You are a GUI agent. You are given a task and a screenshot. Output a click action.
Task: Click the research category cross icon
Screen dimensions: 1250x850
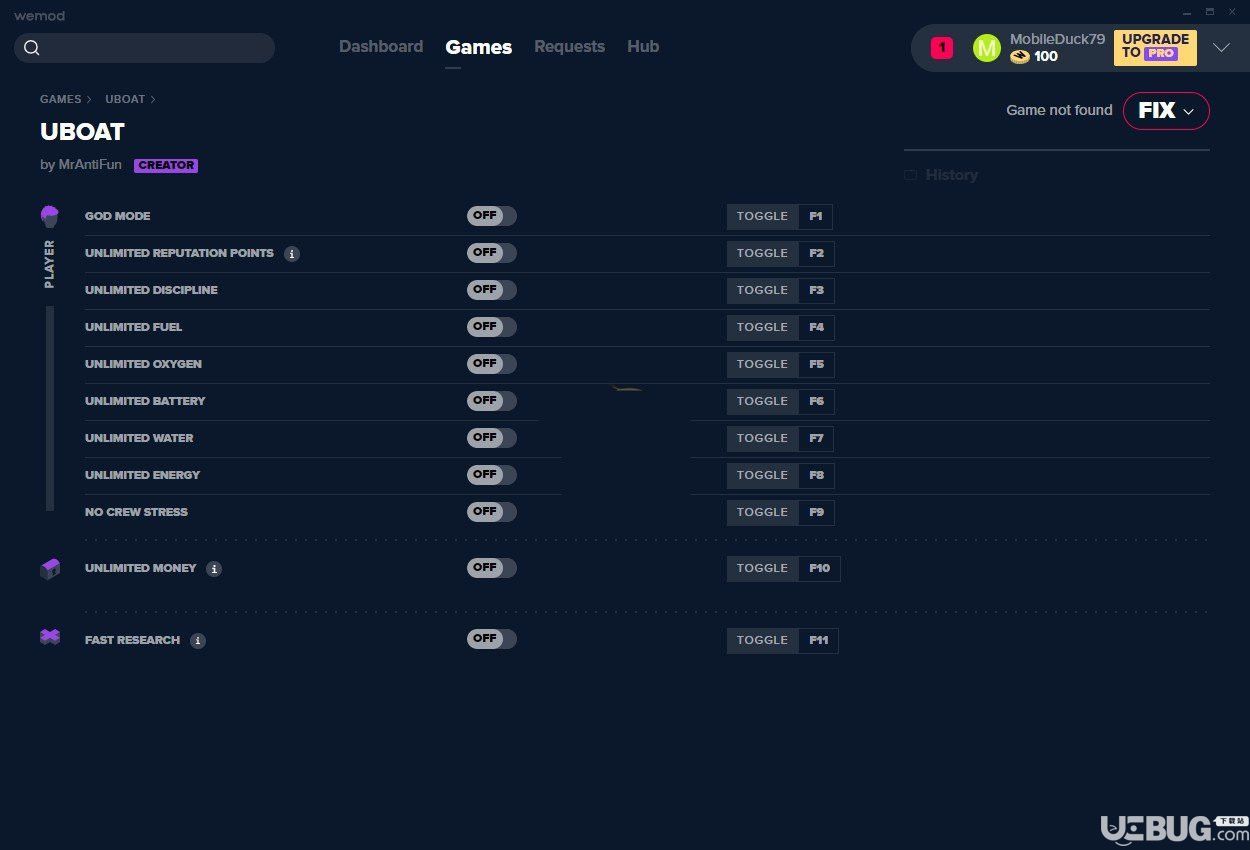pos(49,637)
